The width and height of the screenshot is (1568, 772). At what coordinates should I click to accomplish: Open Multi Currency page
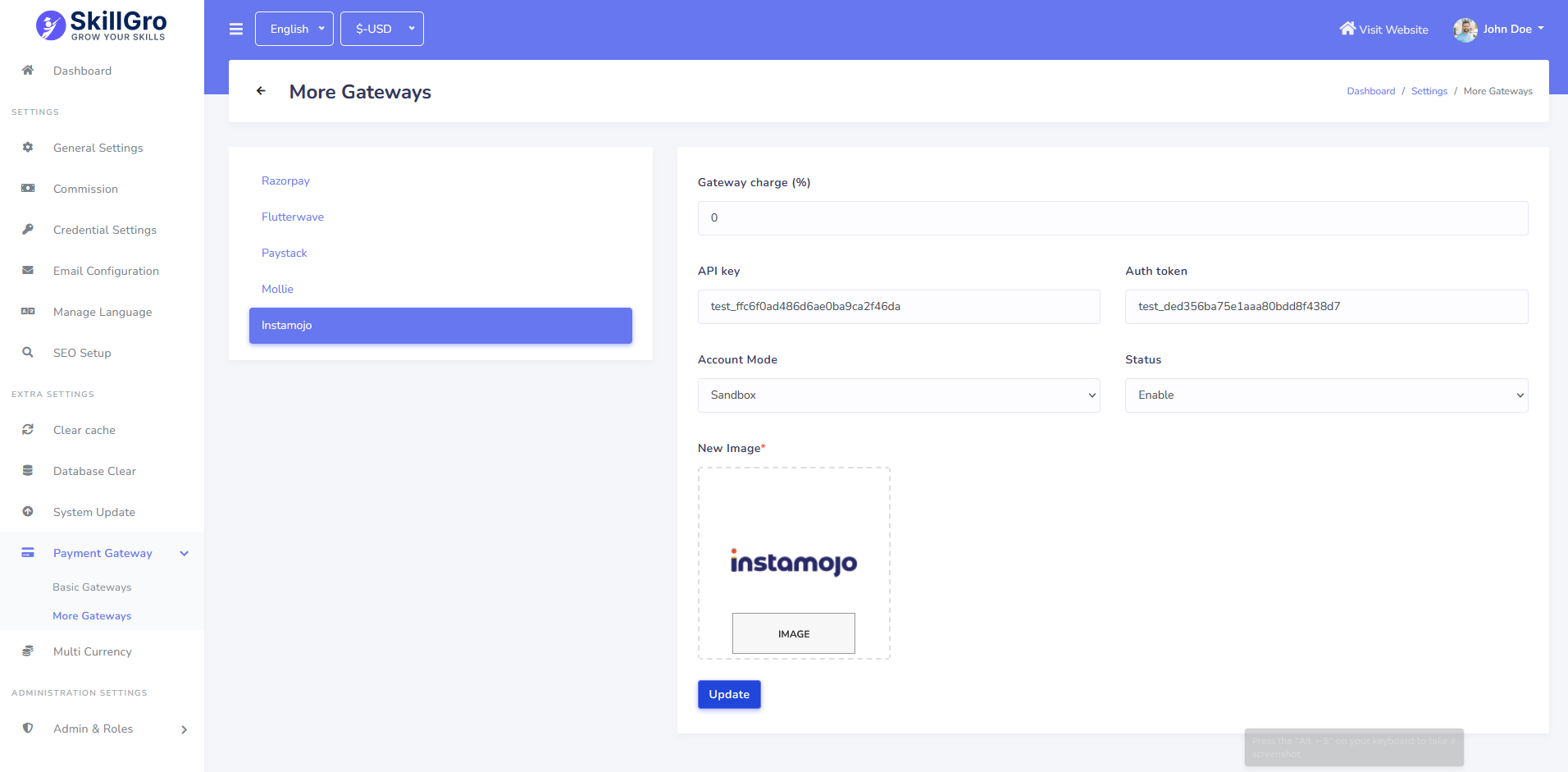[93, 651]
